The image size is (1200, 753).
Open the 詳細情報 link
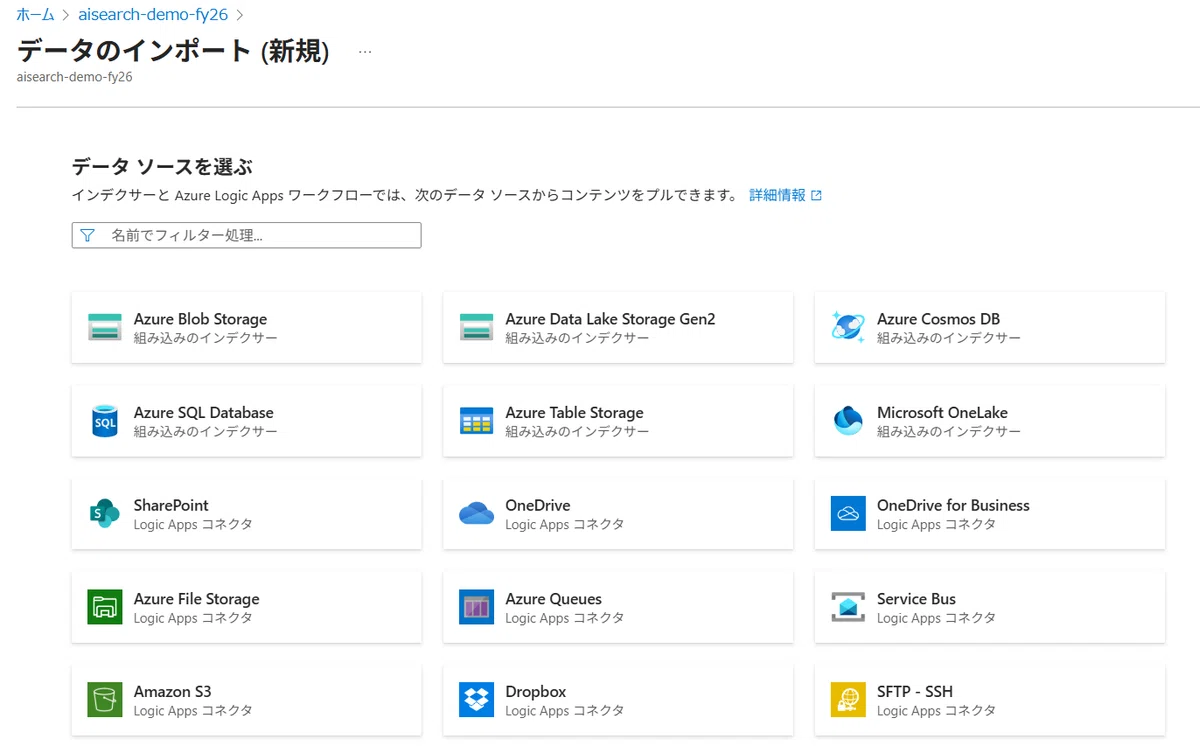pos(785,195)
